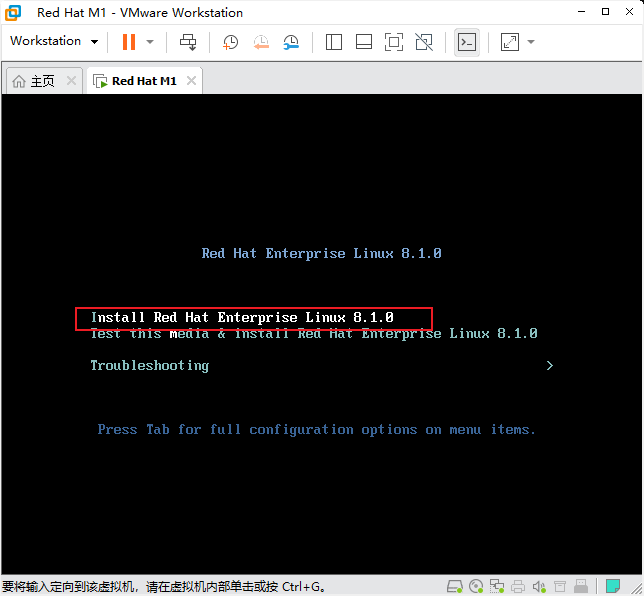Open the Workstation menu
644x596 pixels.
coord(54,41)
